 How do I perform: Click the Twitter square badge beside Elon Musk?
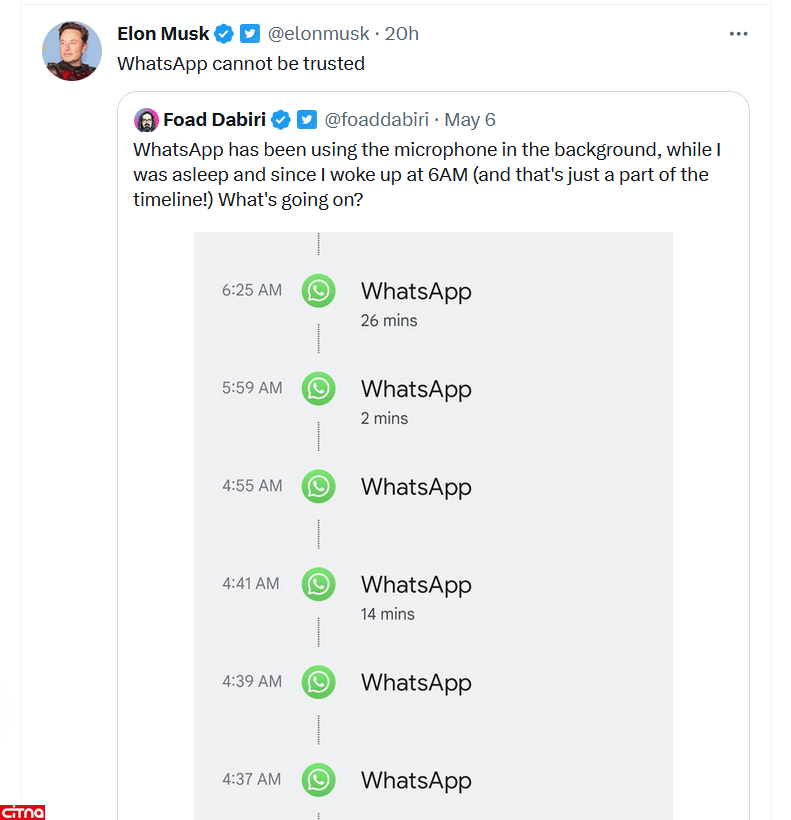pyautogui.click(x=250, y=34)
